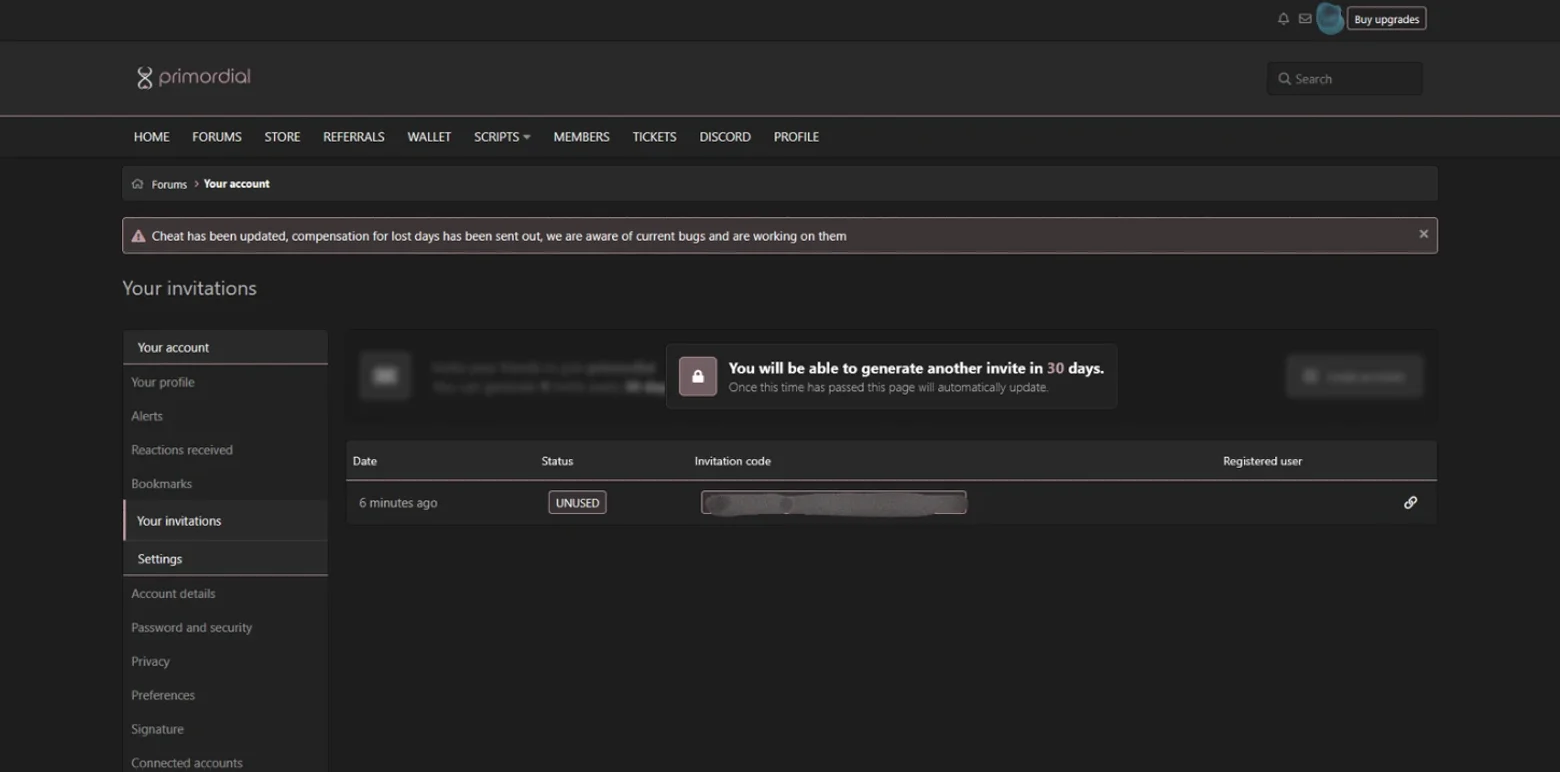Open the MEMBERS nav item

[581, 137]
